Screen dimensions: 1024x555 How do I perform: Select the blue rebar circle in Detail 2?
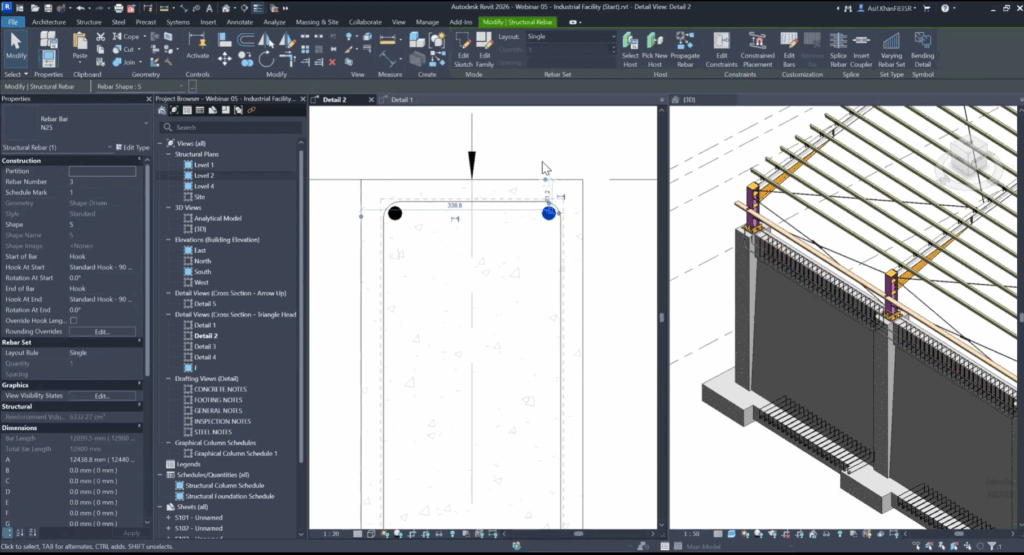[x=549, y=213]
